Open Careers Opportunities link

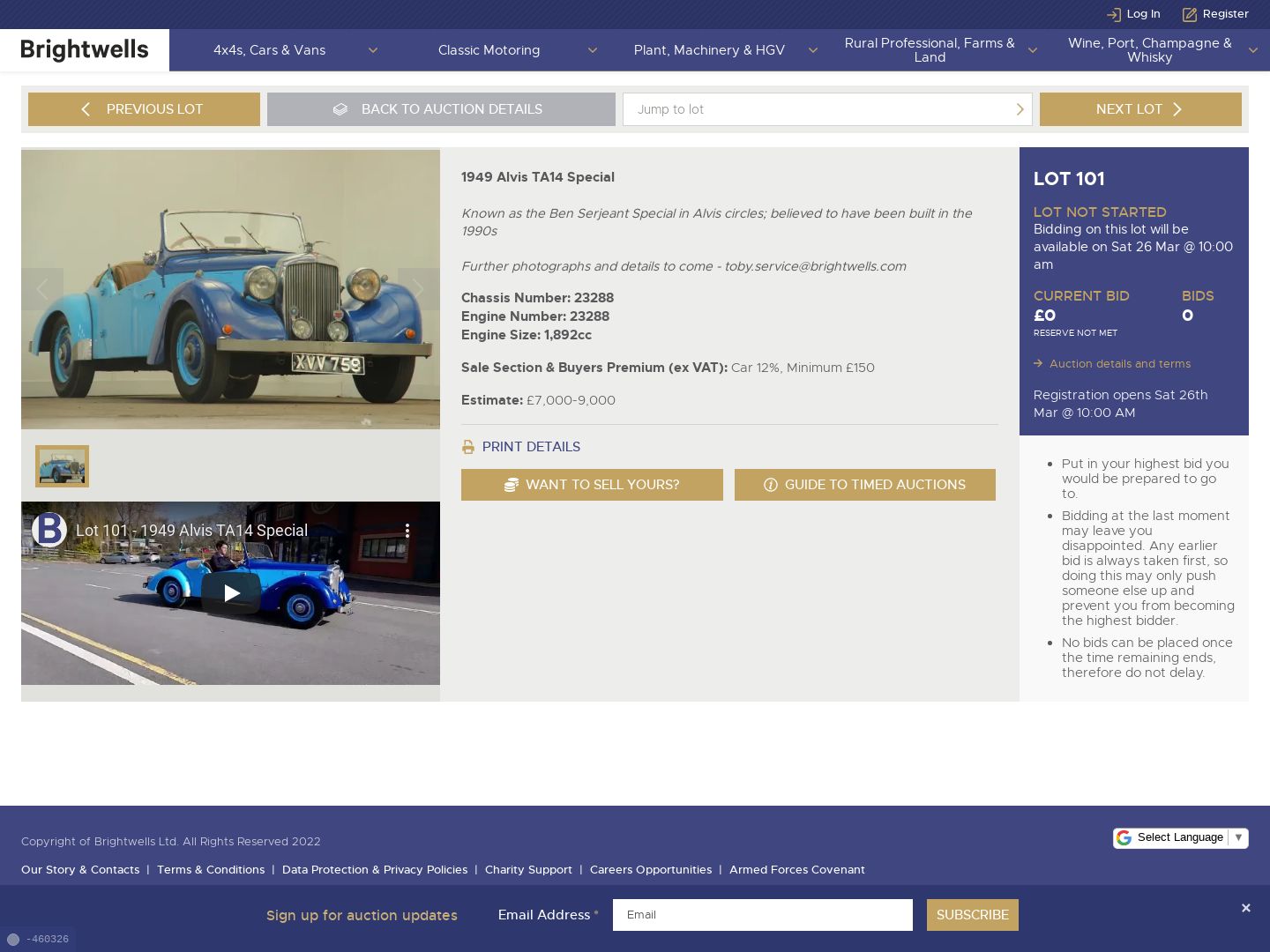coord(651,870)
